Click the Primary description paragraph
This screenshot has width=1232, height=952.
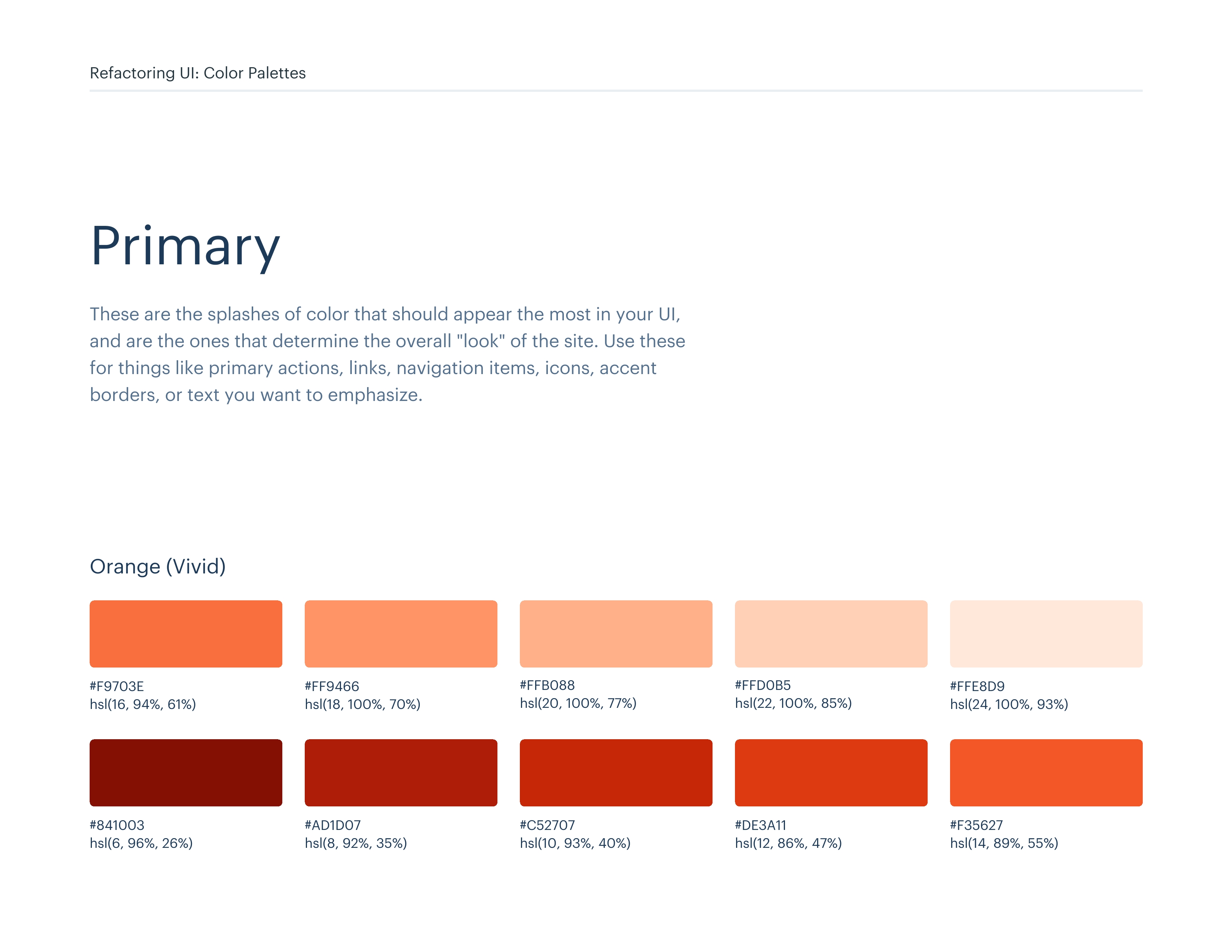point(387,354)
